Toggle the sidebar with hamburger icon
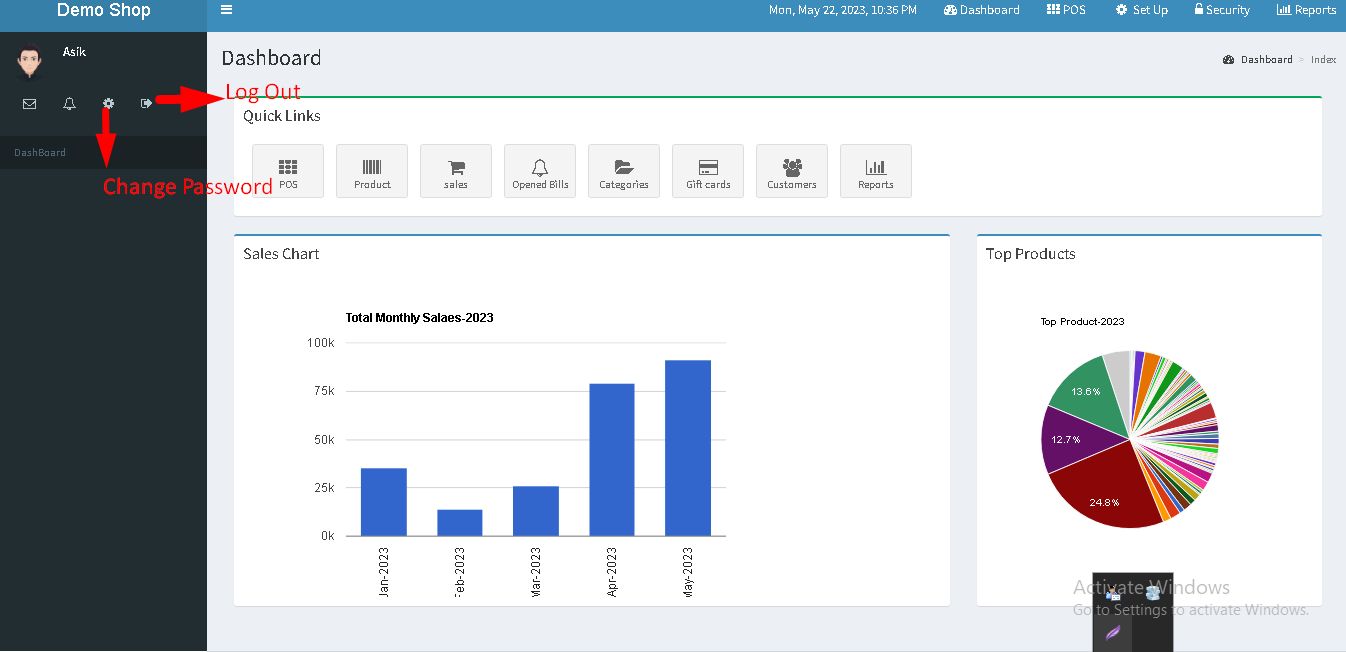1346x652 pixels. [227, 10]
